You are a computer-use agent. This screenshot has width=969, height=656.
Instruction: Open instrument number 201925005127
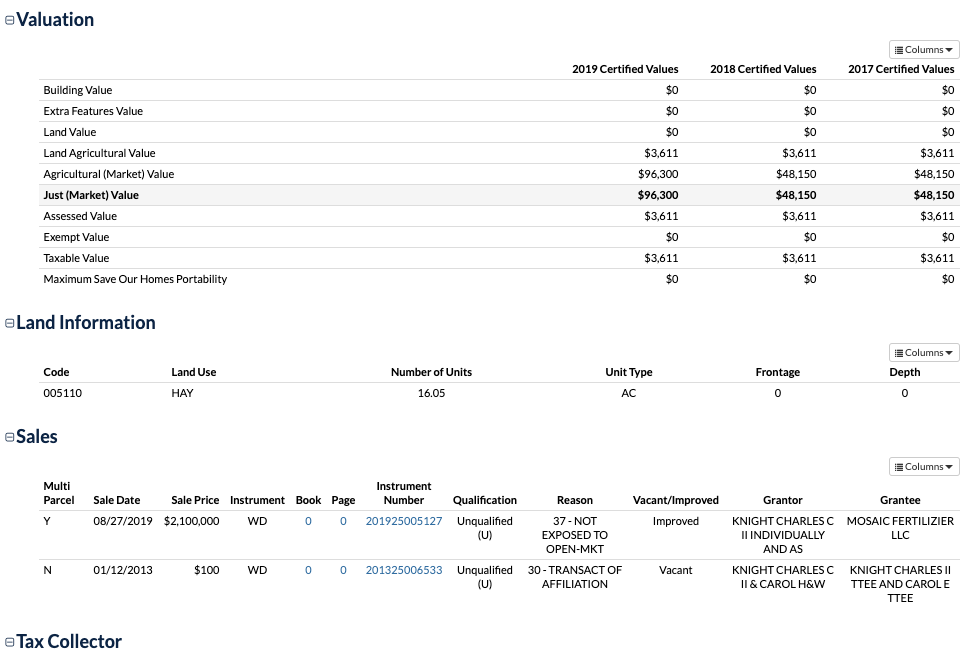pos(403,521)
